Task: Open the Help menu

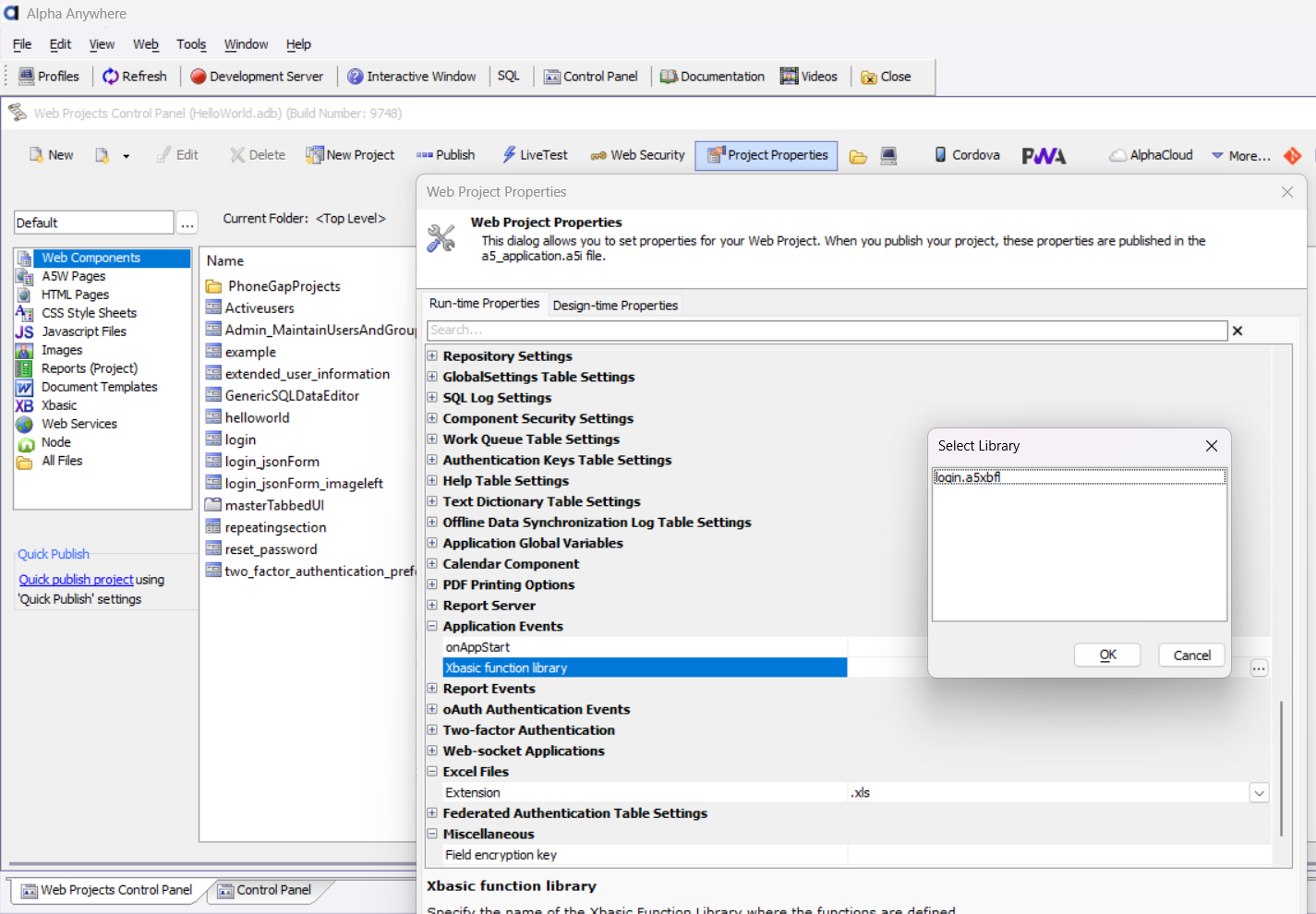Action: [298, 44]
